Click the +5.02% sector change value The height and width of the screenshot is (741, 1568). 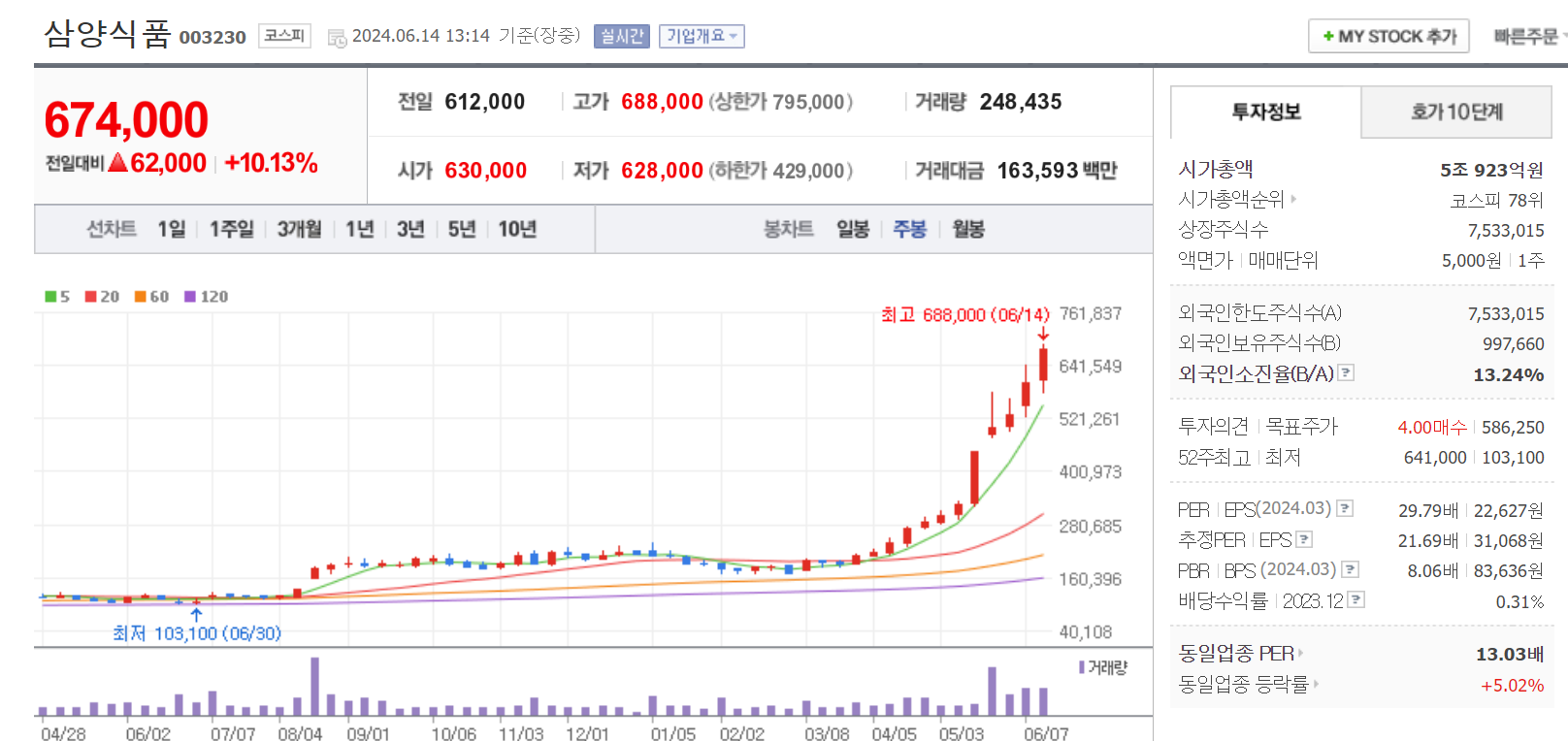[x=1513, y=685]
